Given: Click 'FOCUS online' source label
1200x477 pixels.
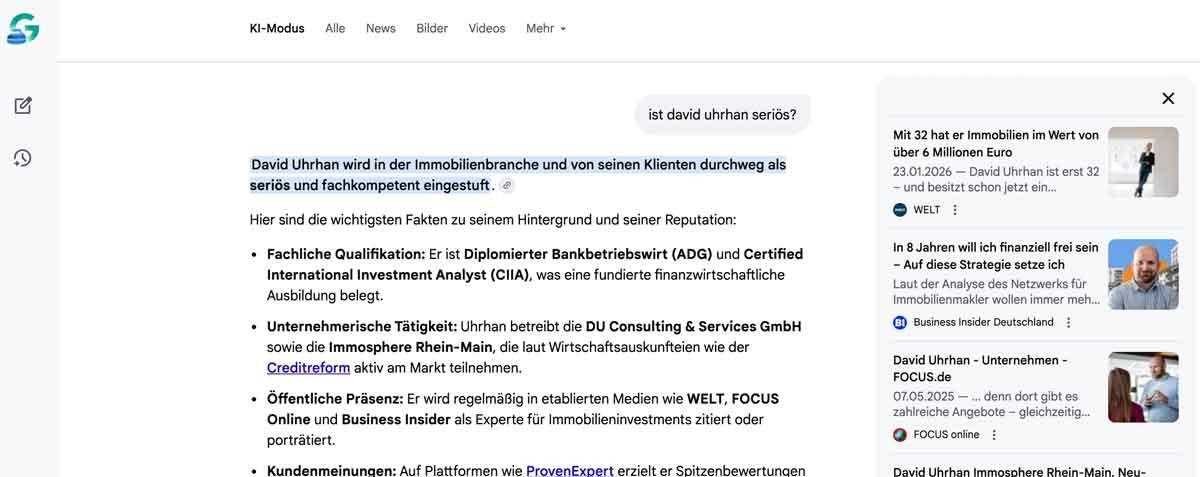Looking at the screenshot, I should point(946,435).
